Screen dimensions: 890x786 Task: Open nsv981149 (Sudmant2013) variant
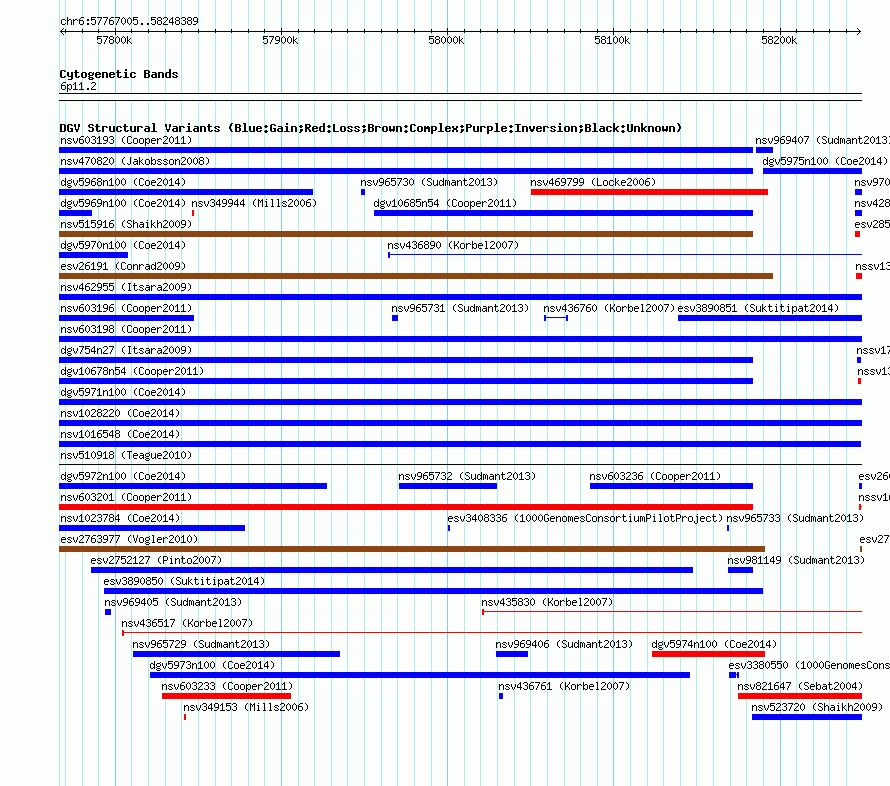coord(740,570)
